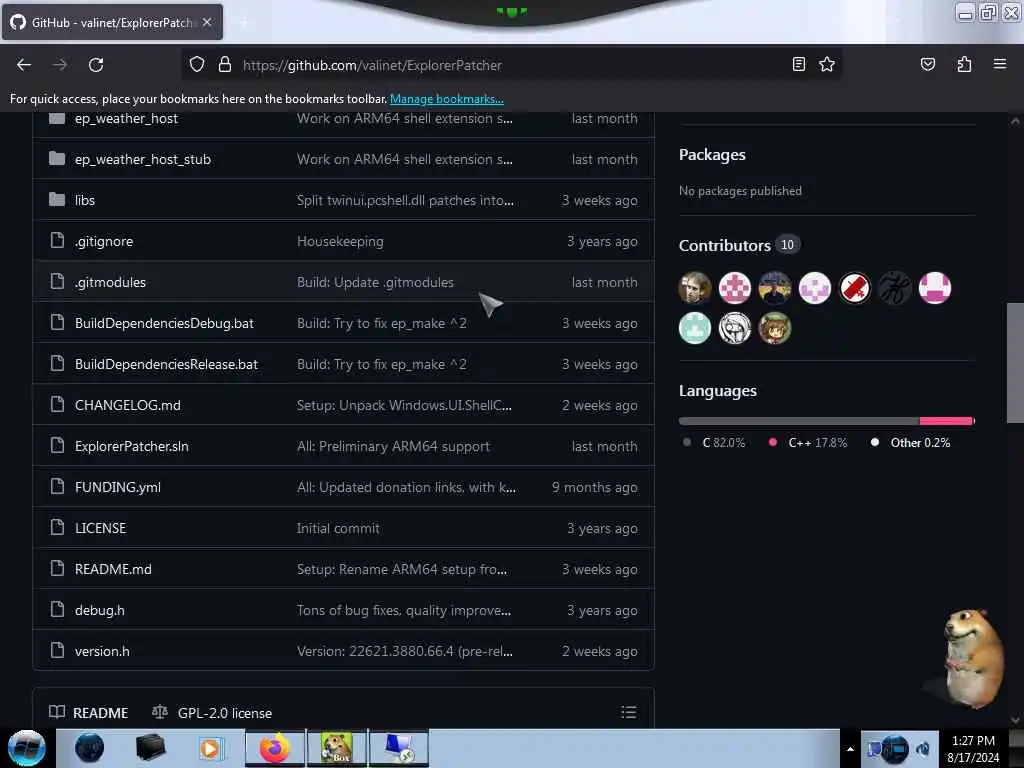Open the blue globe taskbar icon

click(89, 748)
